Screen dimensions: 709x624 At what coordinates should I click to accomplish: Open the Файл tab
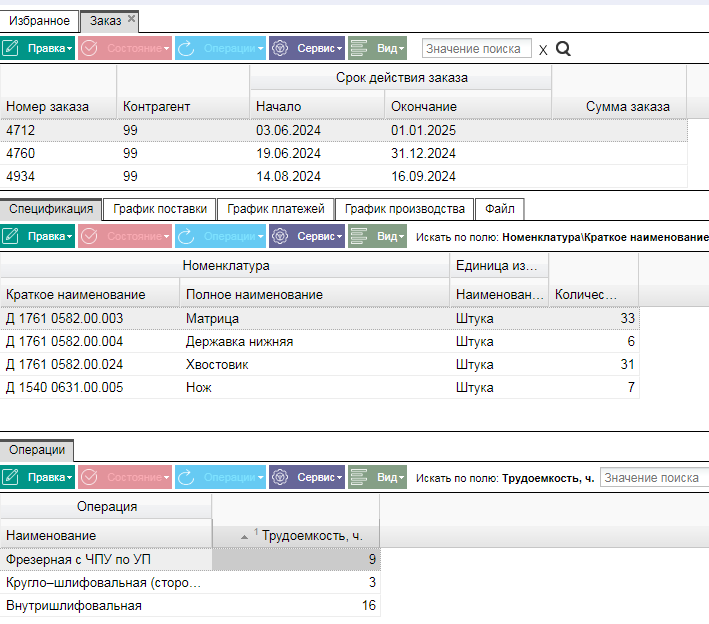[500, 209]
